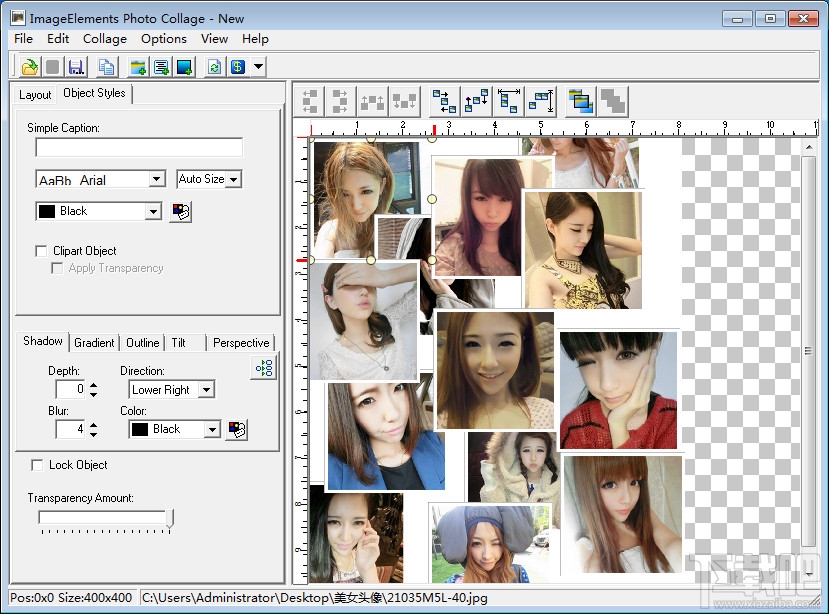Image resolution: width=829 pixels, height=614 pixels.
Task: Click the align bottom edges icon
Action: pyautogui.click(x=403, y=101)
